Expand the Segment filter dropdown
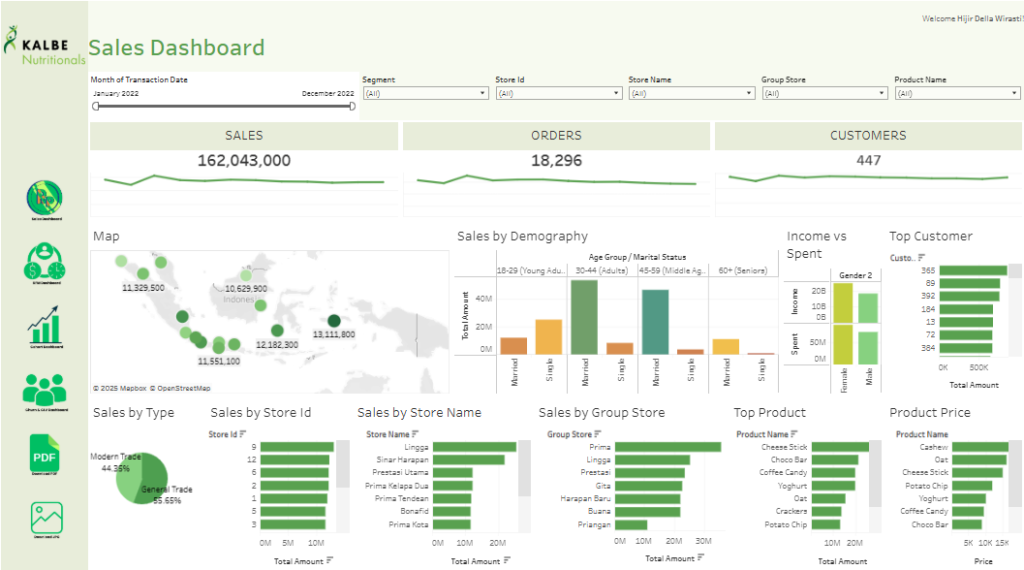Screen dimensions: 1024x570 click(424, 93)
